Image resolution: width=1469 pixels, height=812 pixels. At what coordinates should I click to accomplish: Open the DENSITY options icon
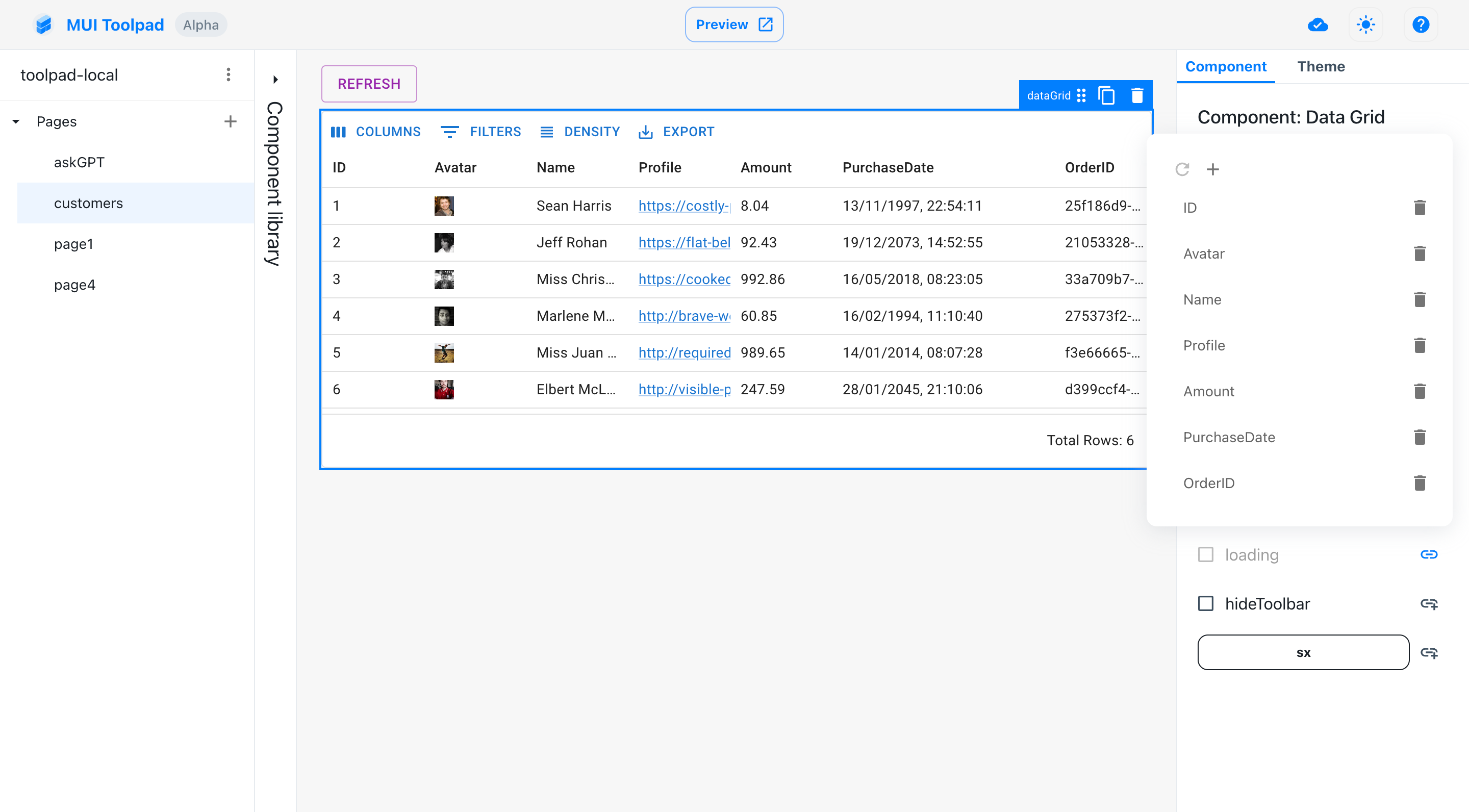click(547, 131)
